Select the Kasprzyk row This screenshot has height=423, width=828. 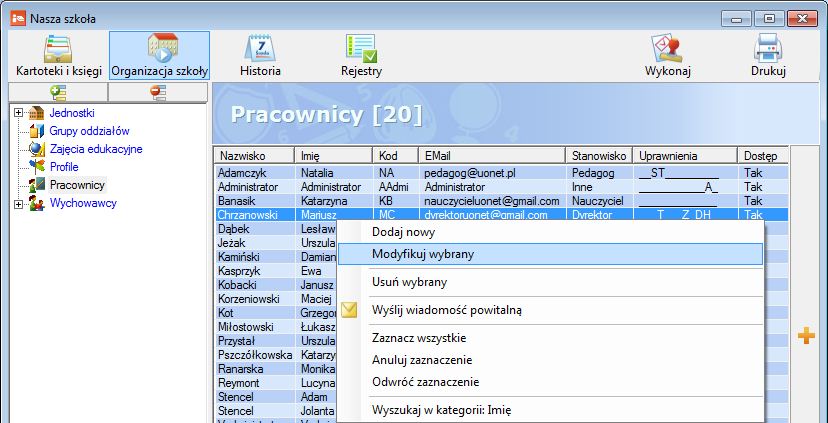click(276, 271)
